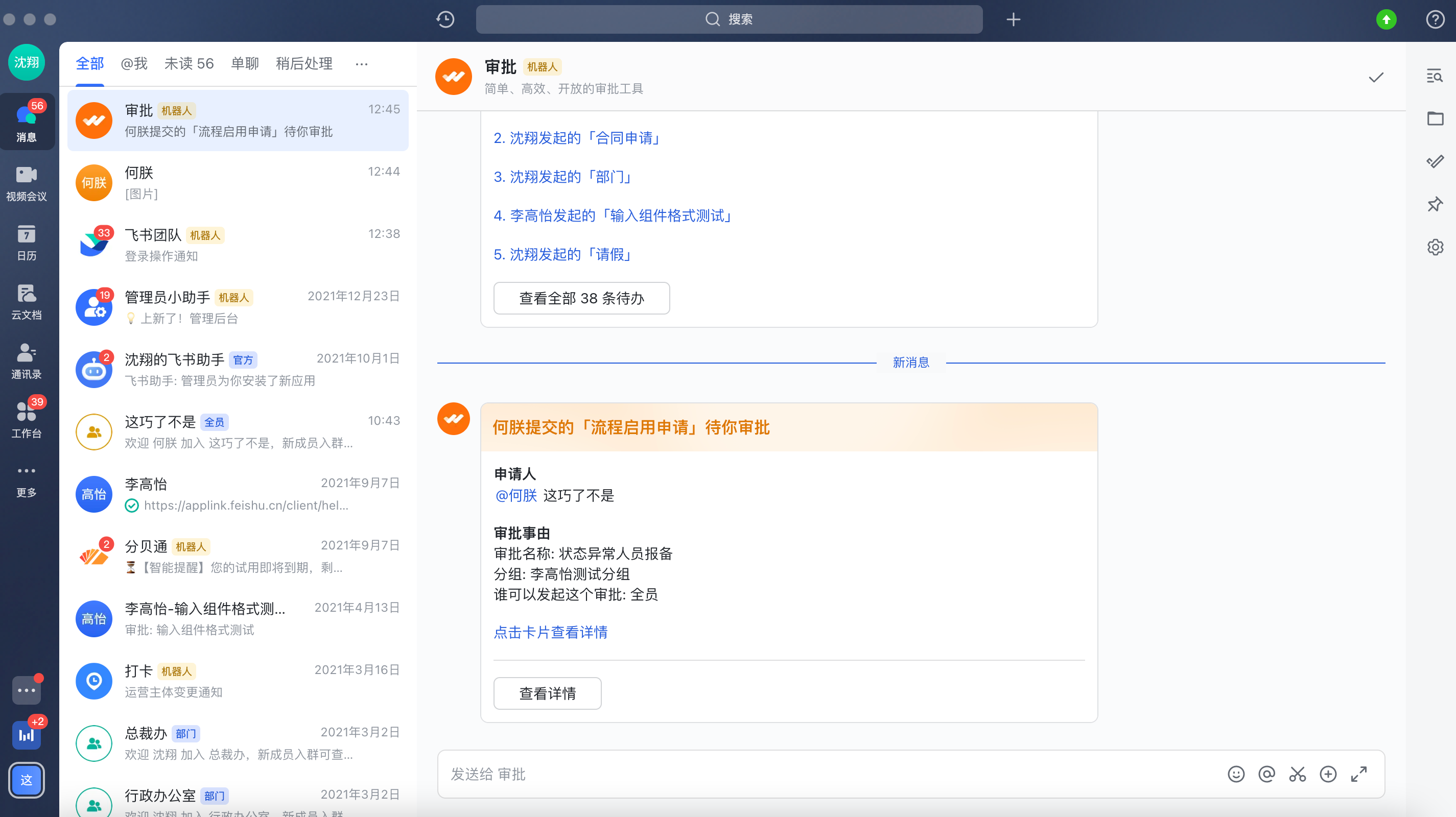This screenshot has width=1456, height=817.
Task: Switch to the 未读 56 tab
Action: pyautogui.click(x=189, y=63)
